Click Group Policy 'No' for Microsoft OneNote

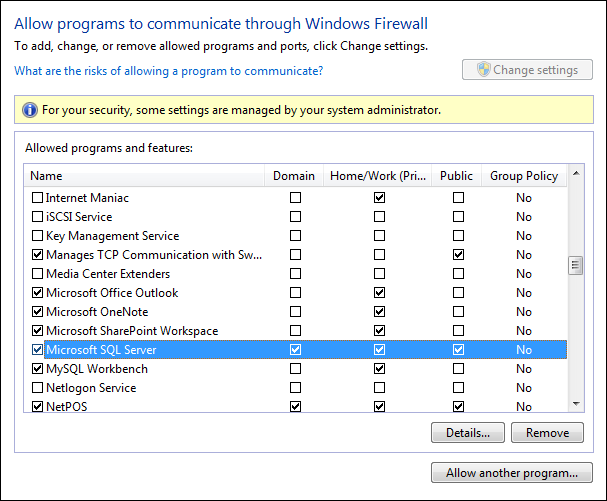[524, 312]
